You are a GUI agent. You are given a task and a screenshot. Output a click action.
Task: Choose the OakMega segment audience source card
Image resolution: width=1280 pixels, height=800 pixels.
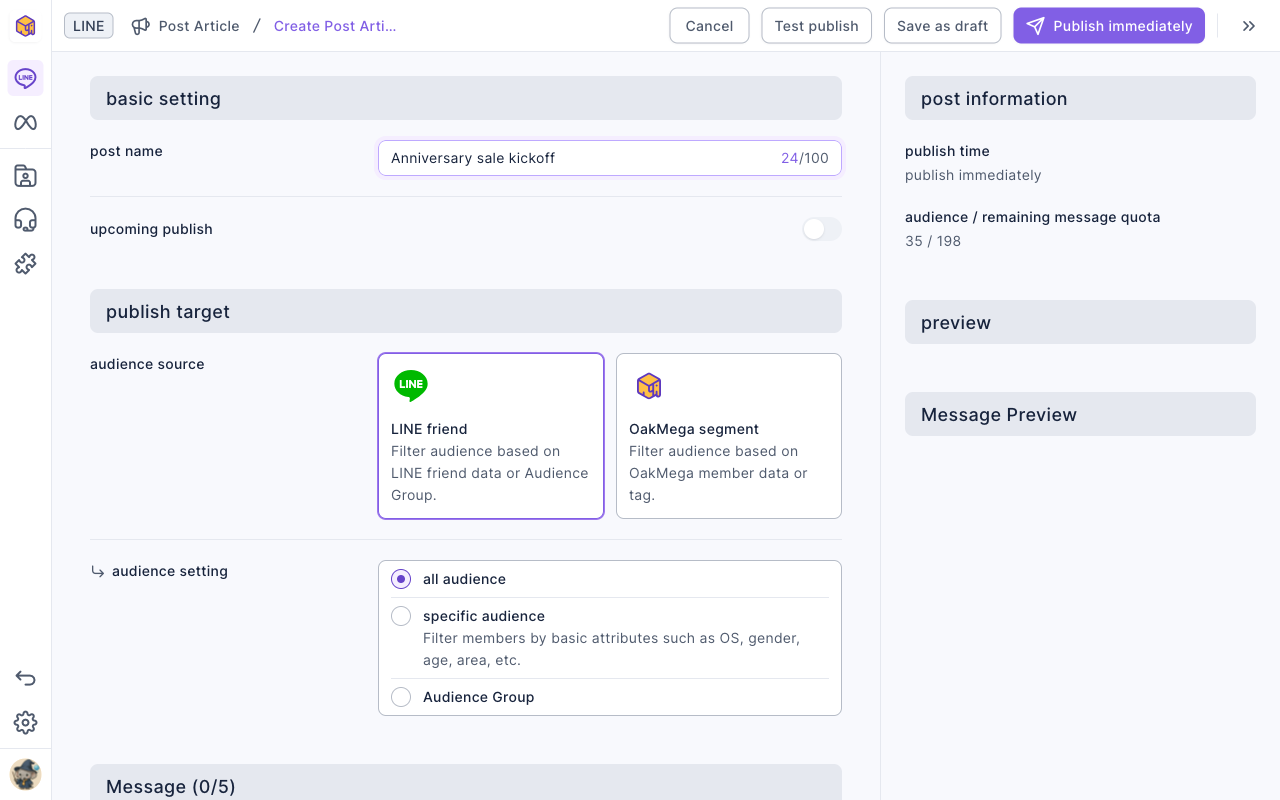[x=729, y=436]
